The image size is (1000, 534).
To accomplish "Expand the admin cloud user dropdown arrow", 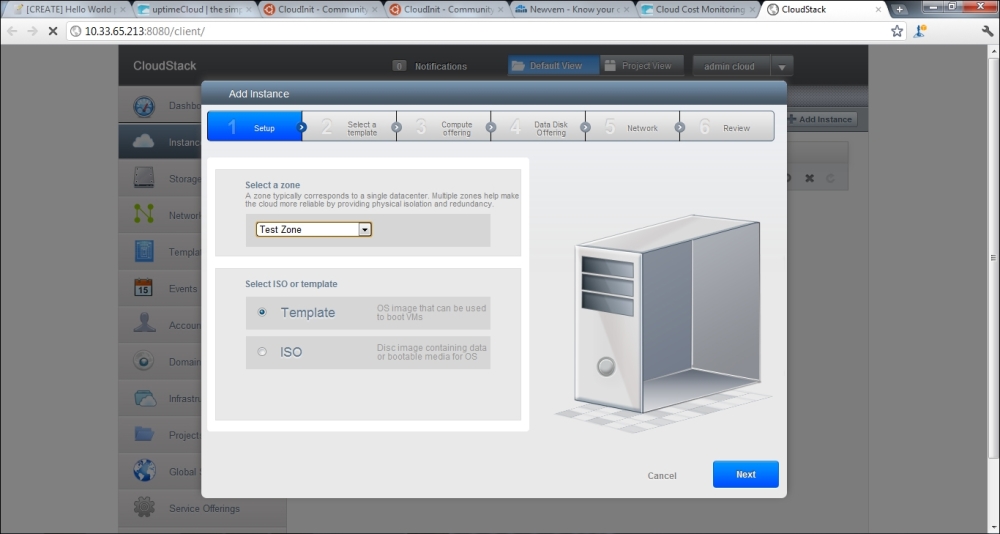I will click(x=782, y=67).
